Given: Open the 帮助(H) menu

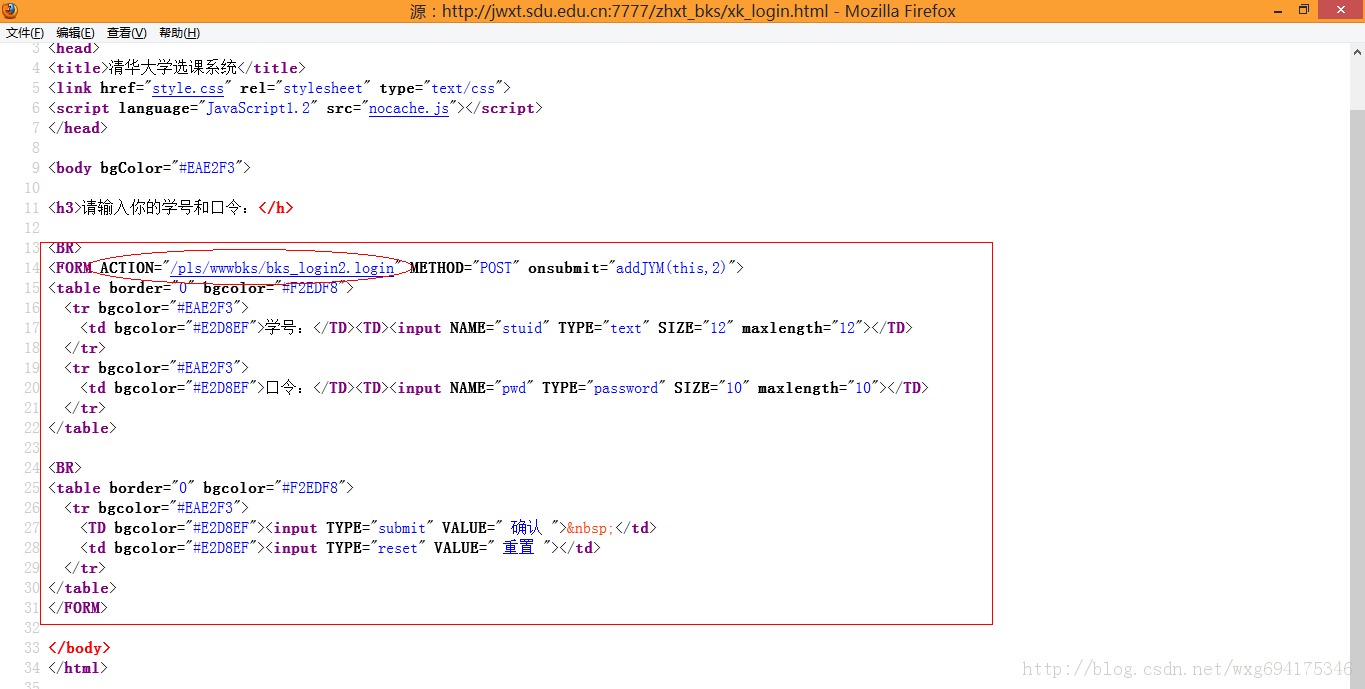Looking at the screenshot, I should [179, 33].
